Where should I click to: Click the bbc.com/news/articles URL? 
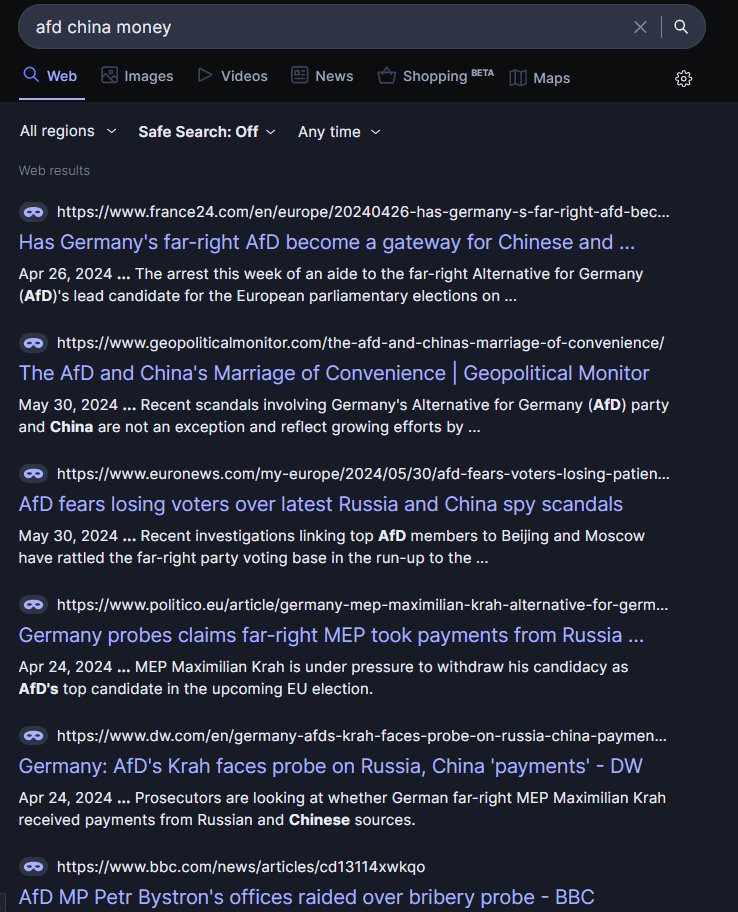pos(241,866)
